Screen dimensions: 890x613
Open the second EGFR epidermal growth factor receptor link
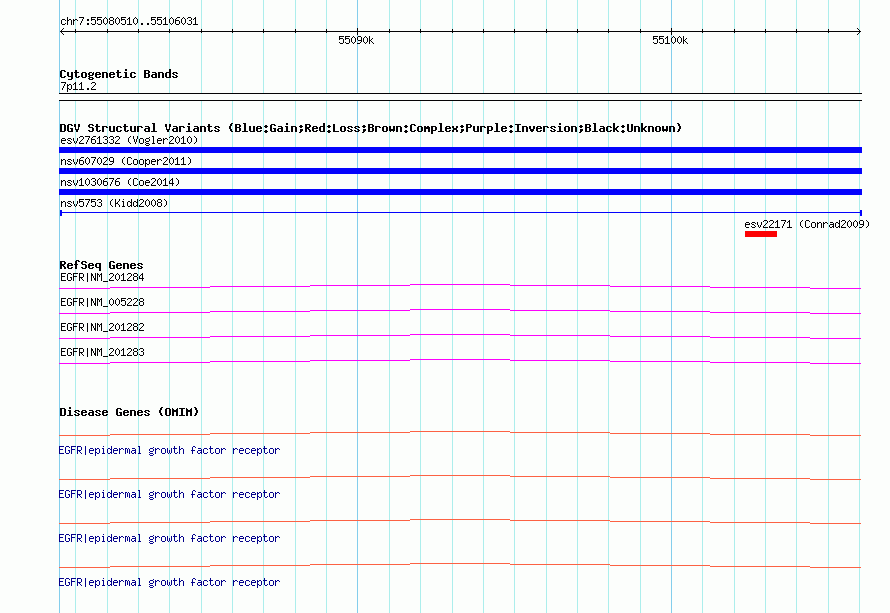pos(169,495)
